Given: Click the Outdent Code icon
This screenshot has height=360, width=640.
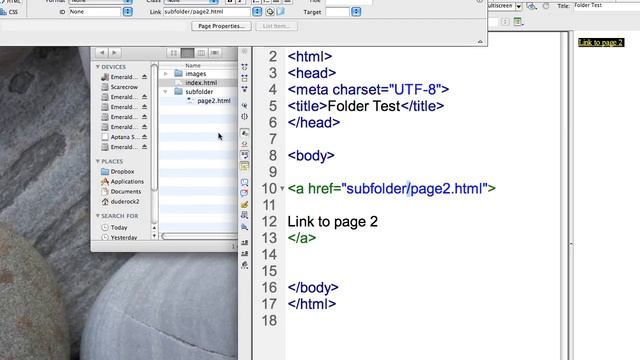Looking at the screenshot, I should [244, 253].
